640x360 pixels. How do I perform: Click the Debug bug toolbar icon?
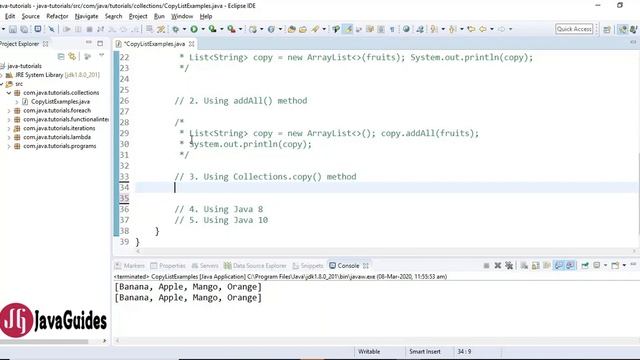(x=176, y=29)
